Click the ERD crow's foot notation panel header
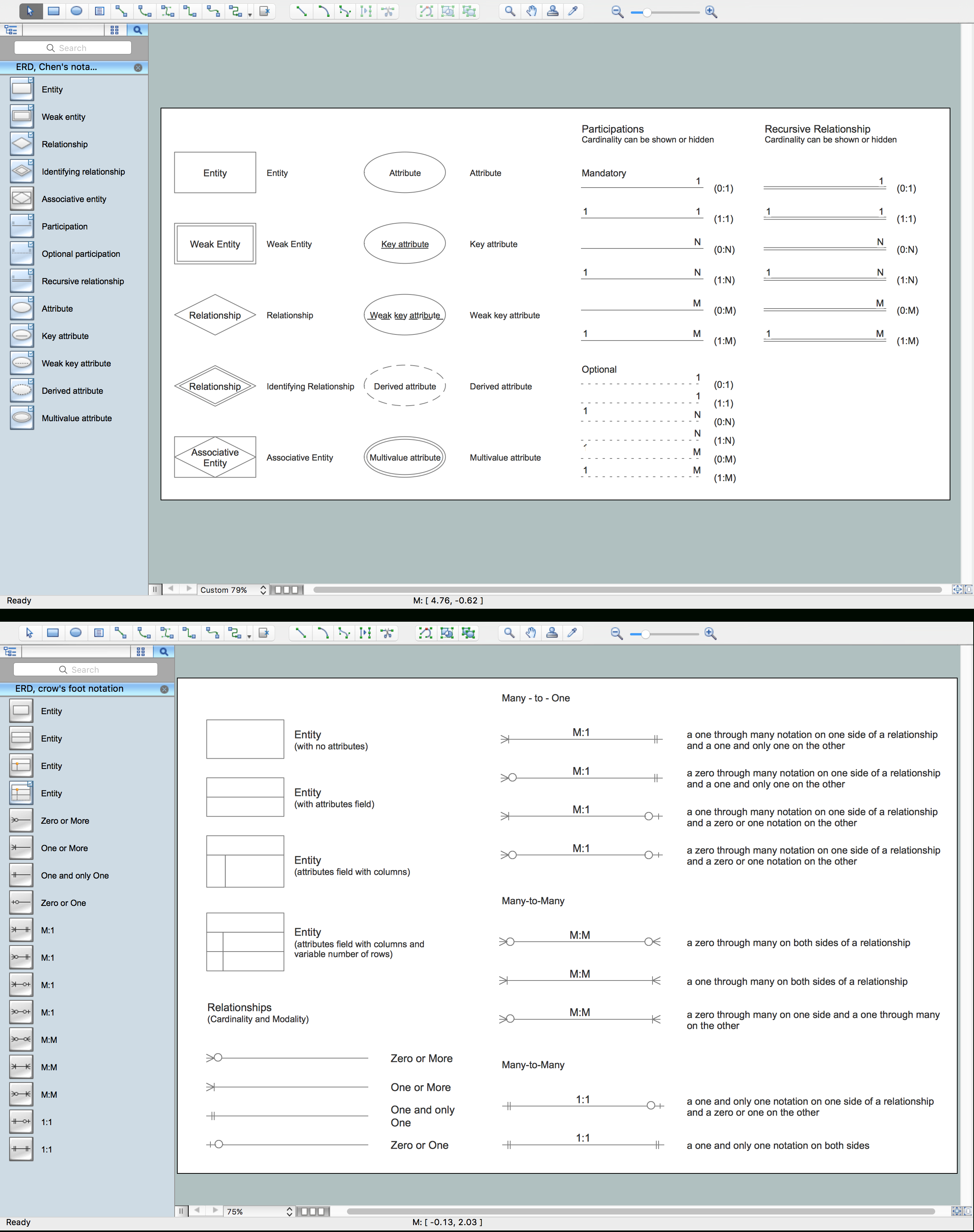The image size is (974, 1232). pyautogui.click(x=85, y=688)
